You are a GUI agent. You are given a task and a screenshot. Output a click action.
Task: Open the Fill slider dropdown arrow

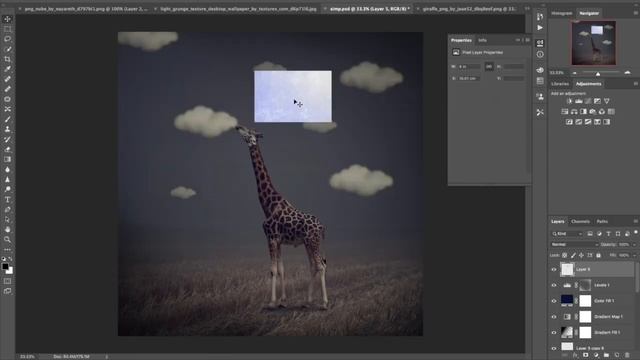tap(634, 256)
